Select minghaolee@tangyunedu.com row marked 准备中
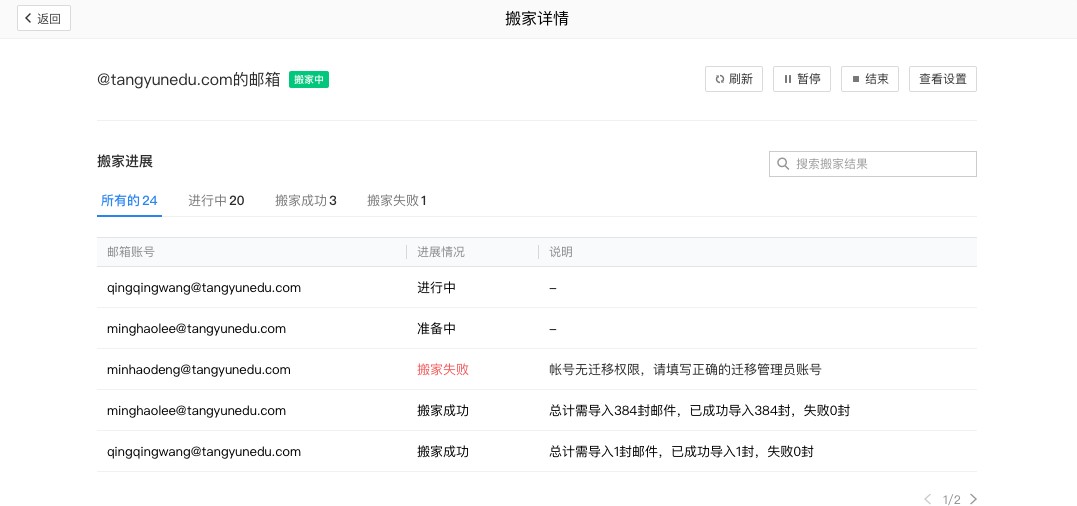The height and width of the screenshot is (506, 1077). tap(196, 328)
